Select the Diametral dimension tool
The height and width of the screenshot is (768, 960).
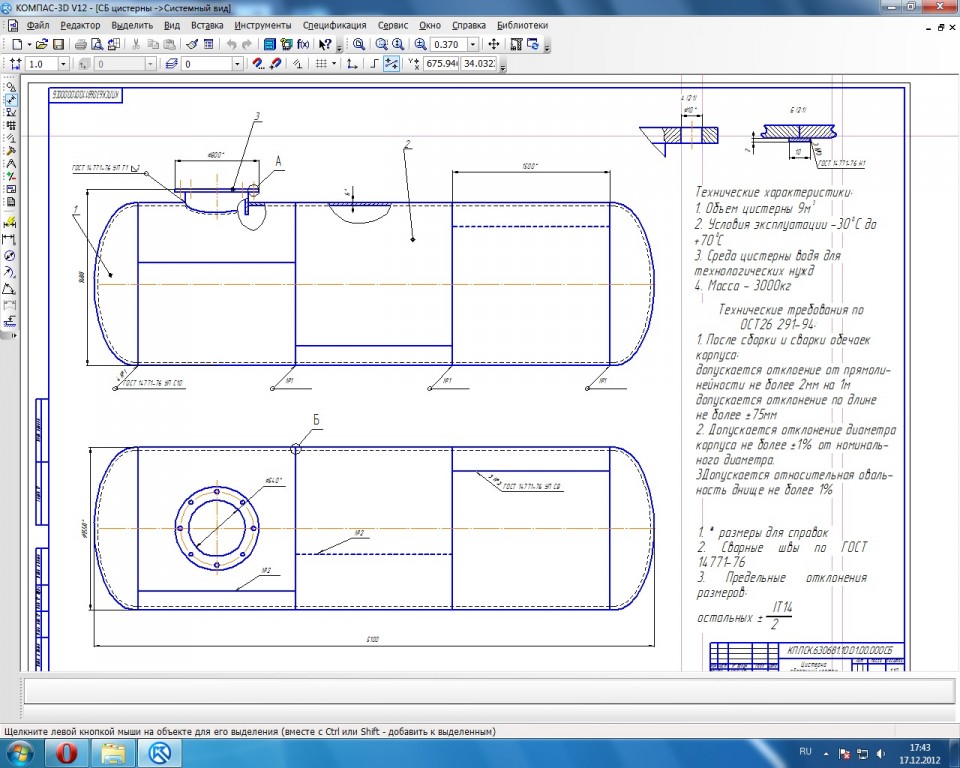[x=10, y=256]
